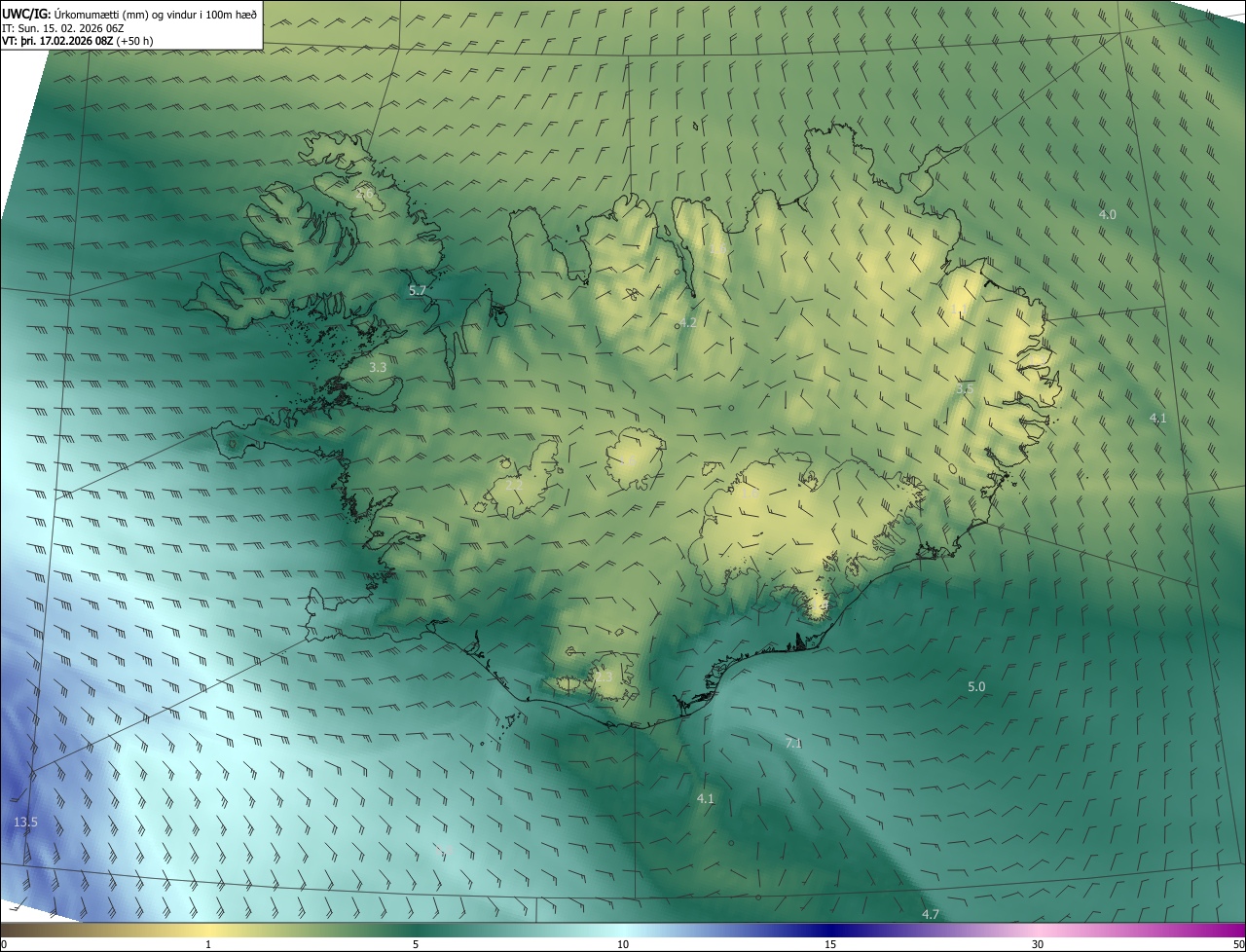
Task: Click the map value label "7.1"
Action: (x=793, y=743)
